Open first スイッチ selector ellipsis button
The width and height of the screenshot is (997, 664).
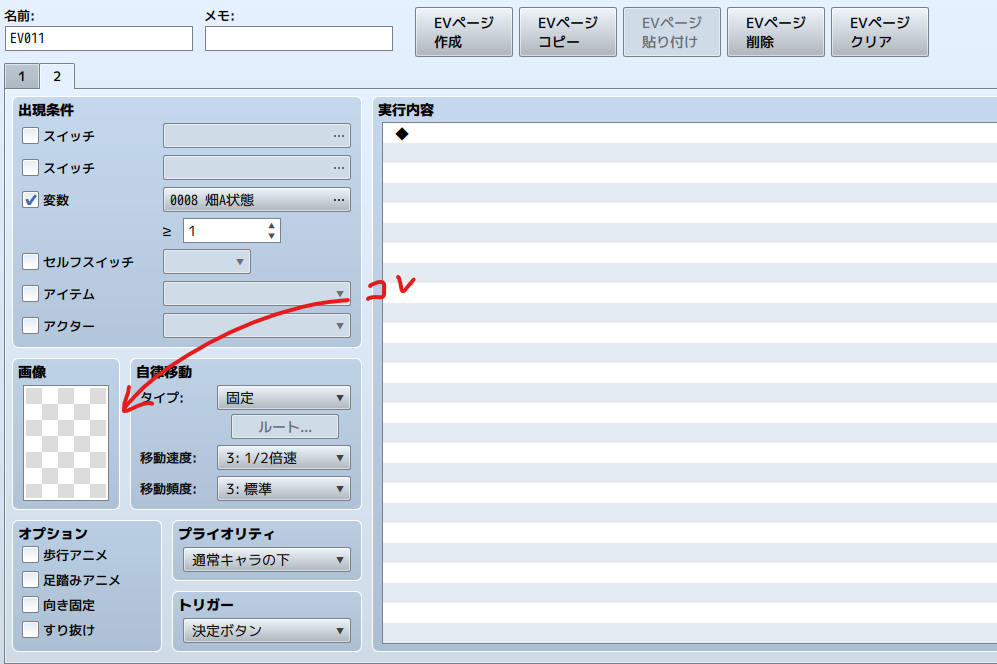pyautogui.click(x=339, y=136)
